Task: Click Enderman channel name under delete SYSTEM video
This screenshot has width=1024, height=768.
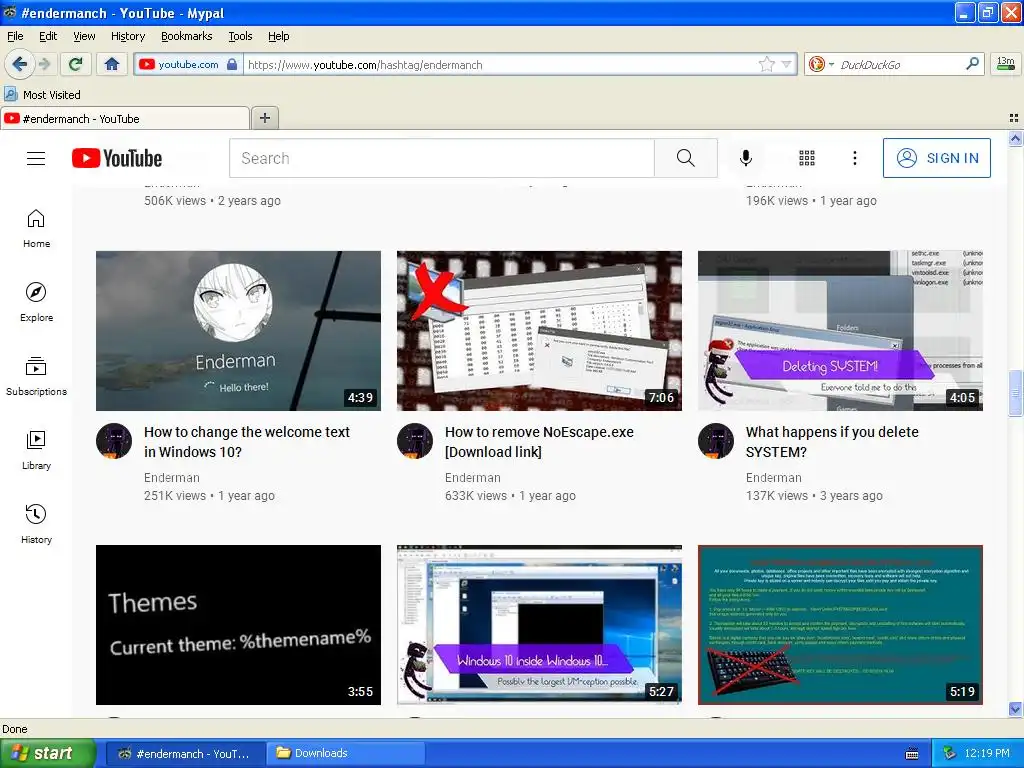Action: click(x=774, y=478)
